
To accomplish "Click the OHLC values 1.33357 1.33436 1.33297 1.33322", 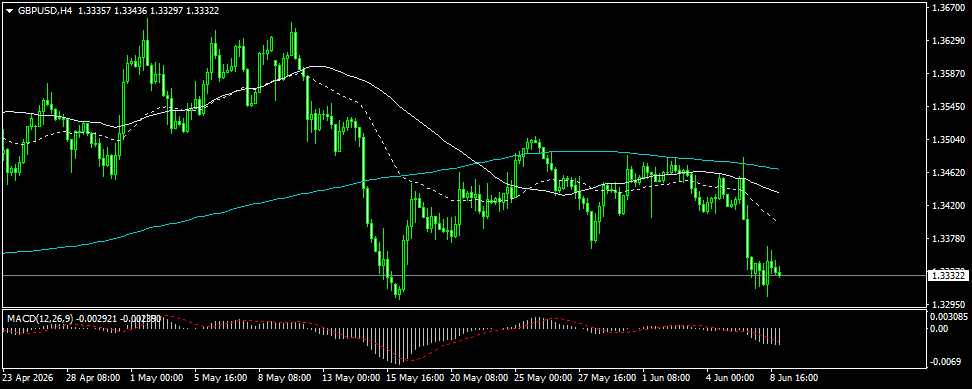I will pyautogui.click(x=149, y=11).
